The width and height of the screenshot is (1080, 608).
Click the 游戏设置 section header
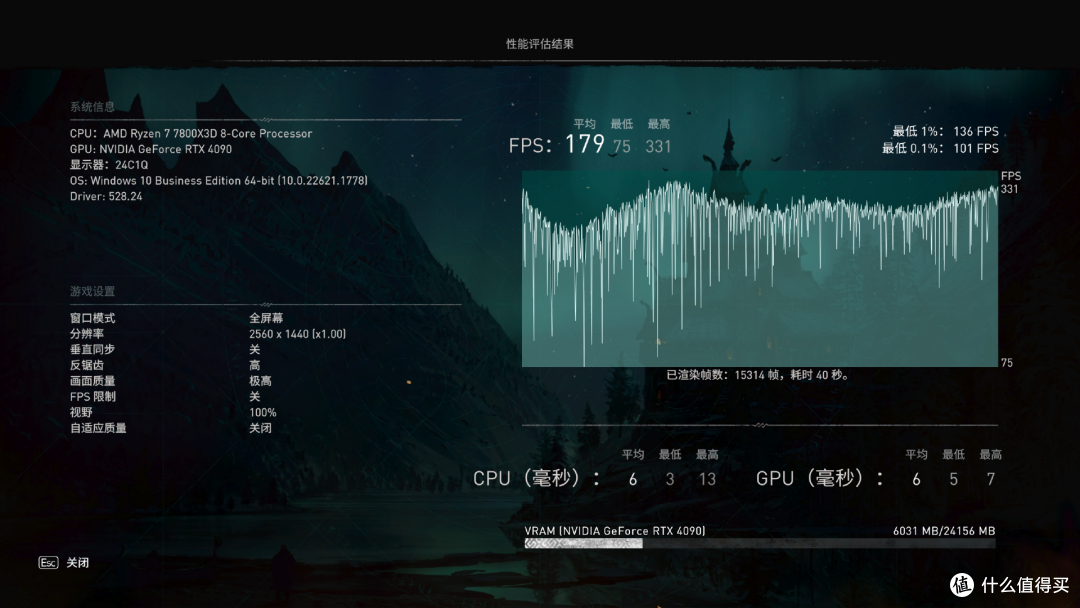[x=92, y=291]
